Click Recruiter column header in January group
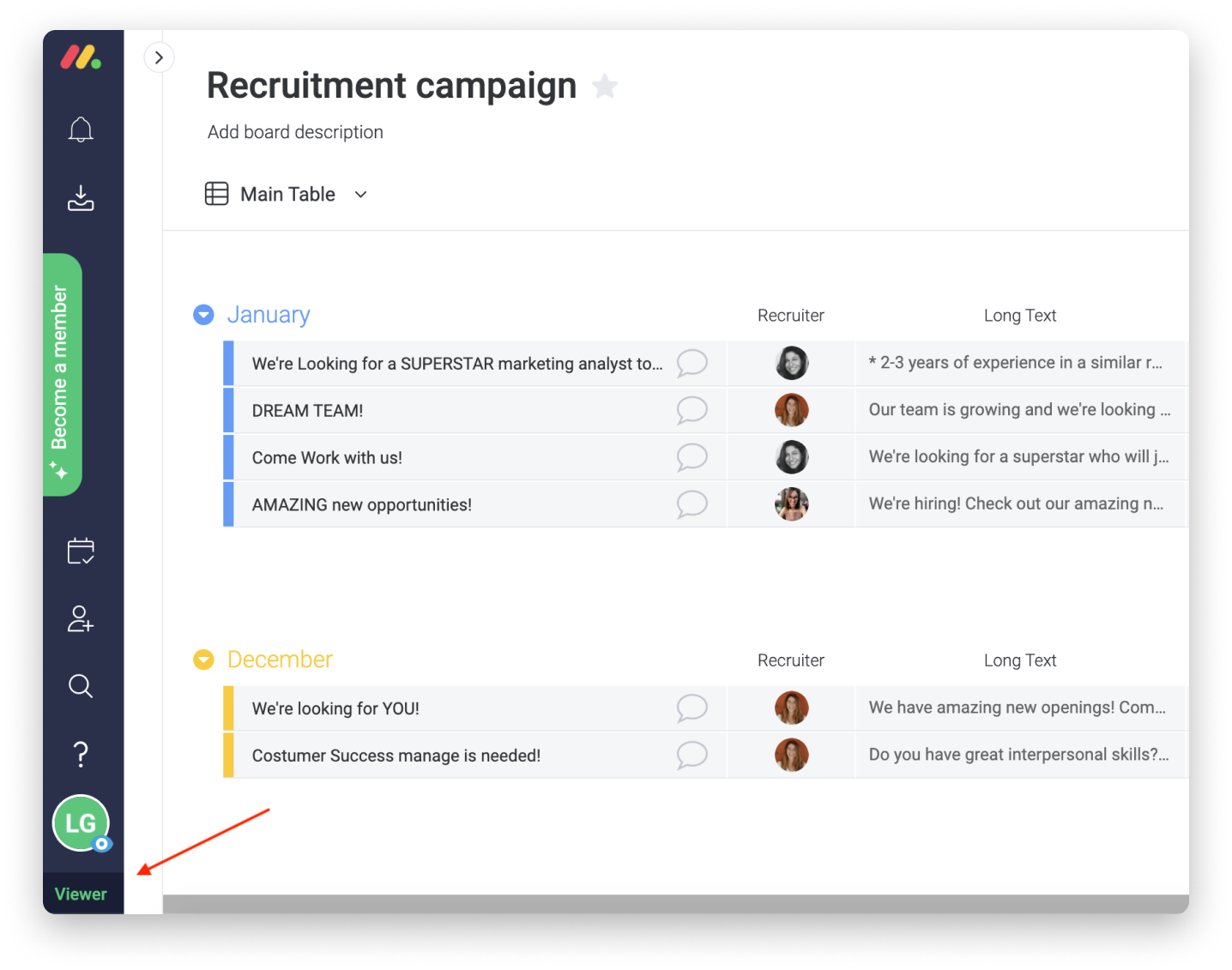1232x970 pixels. click(x=791, y=316)
